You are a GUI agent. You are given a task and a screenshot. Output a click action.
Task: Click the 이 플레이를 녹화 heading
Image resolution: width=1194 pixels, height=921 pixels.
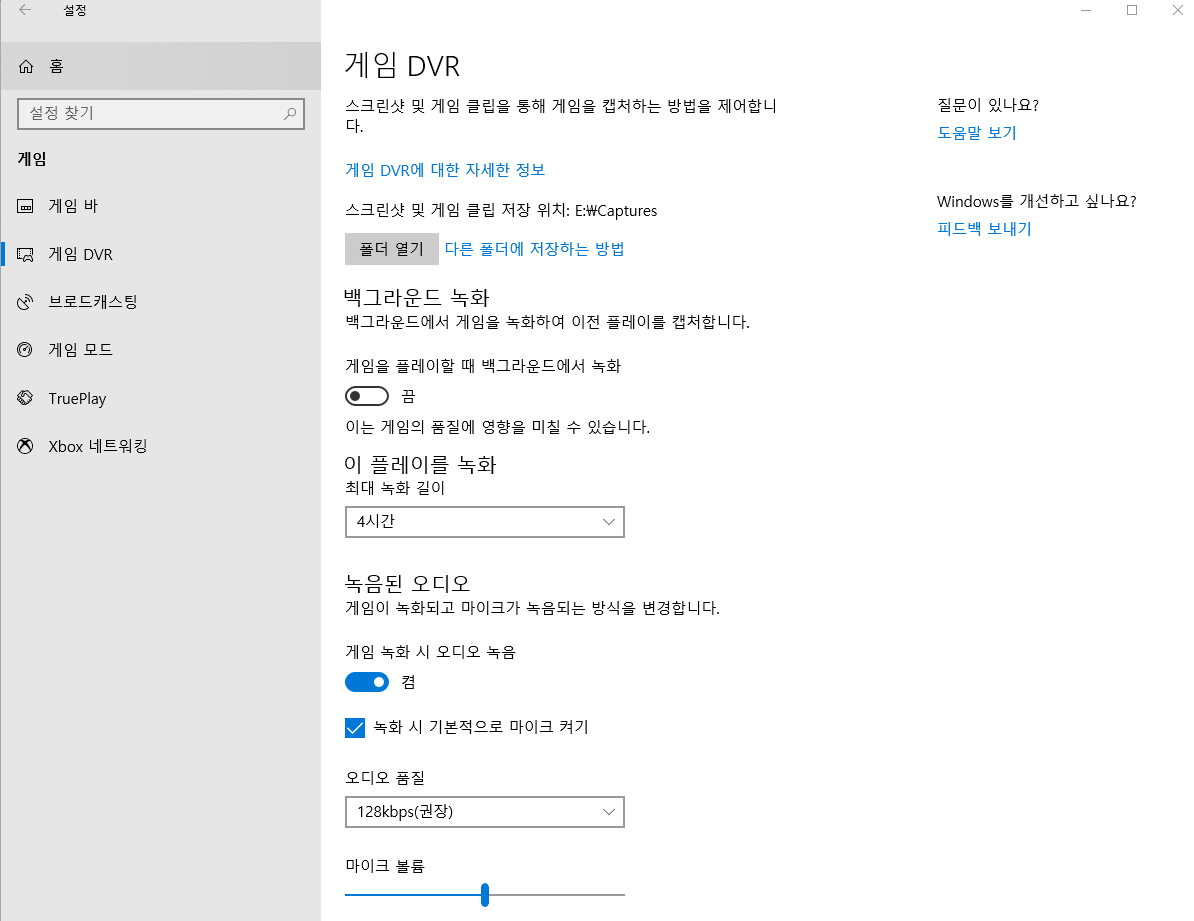point(420,465)
